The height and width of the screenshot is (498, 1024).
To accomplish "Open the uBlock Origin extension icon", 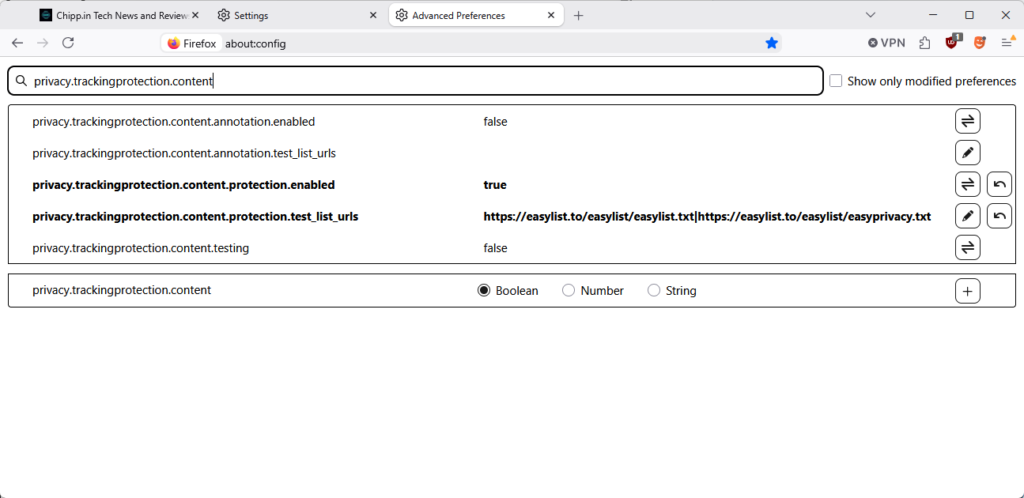I will point(952,43).
